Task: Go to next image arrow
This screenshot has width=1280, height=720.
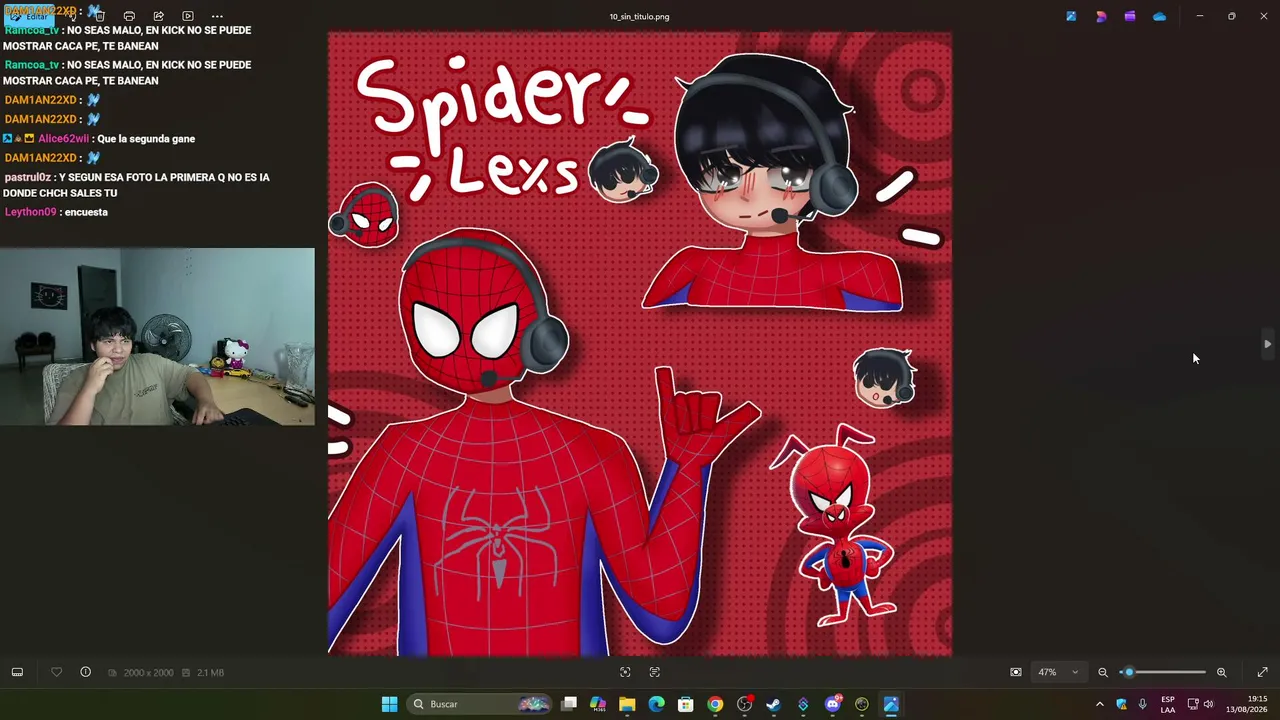Action: (1267, 344)
